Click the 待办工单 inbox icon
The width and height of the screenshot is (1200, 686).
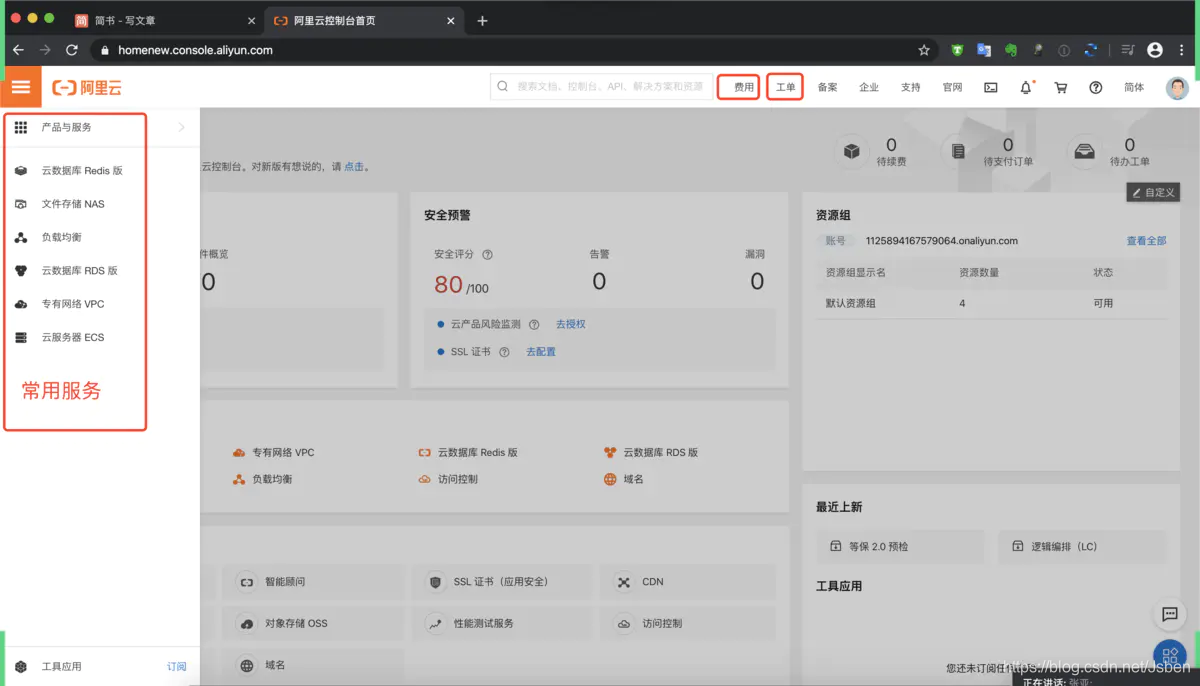pyautogui.click(x=1084, y=152)
